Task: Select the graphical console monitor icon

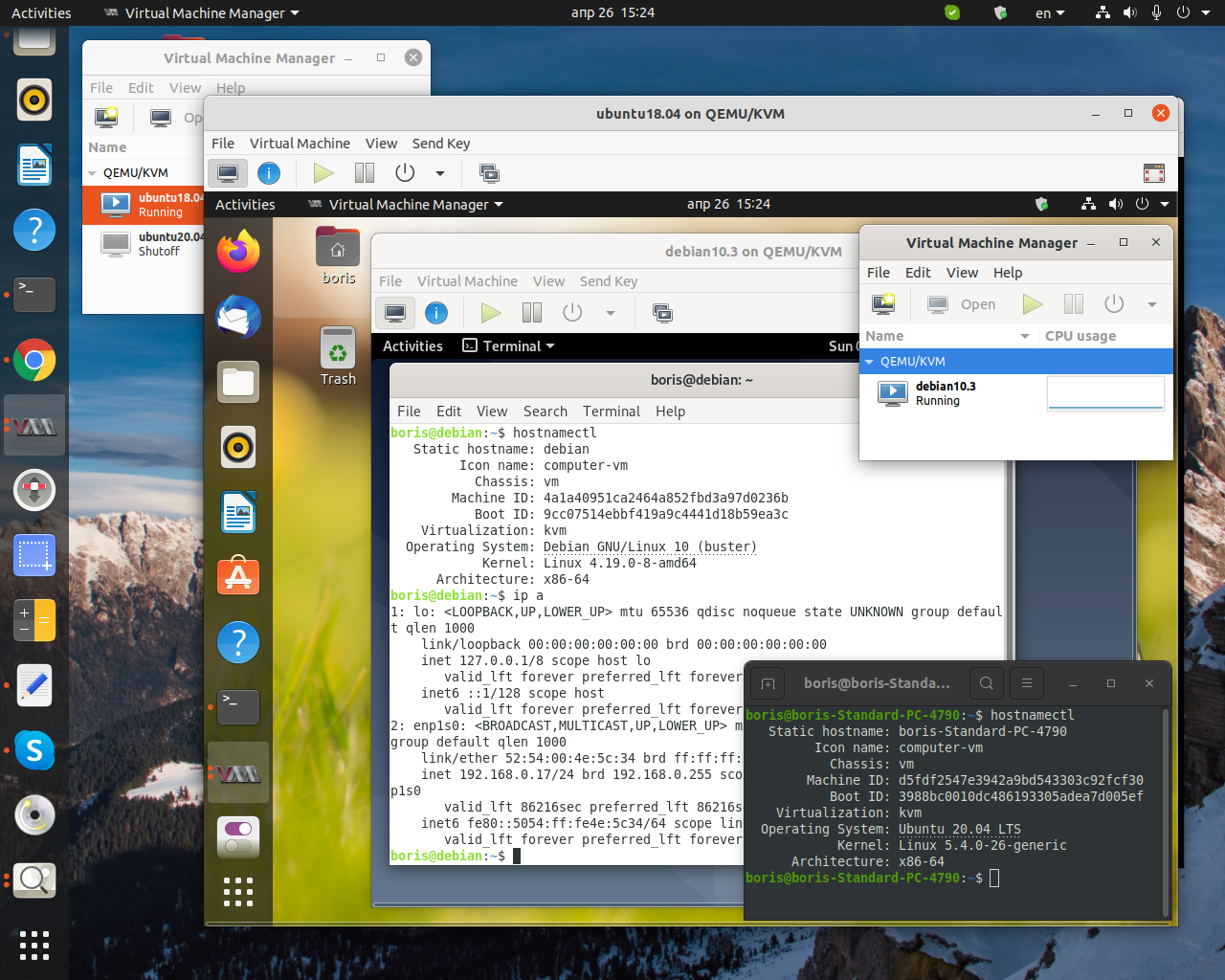Action: 228,173
